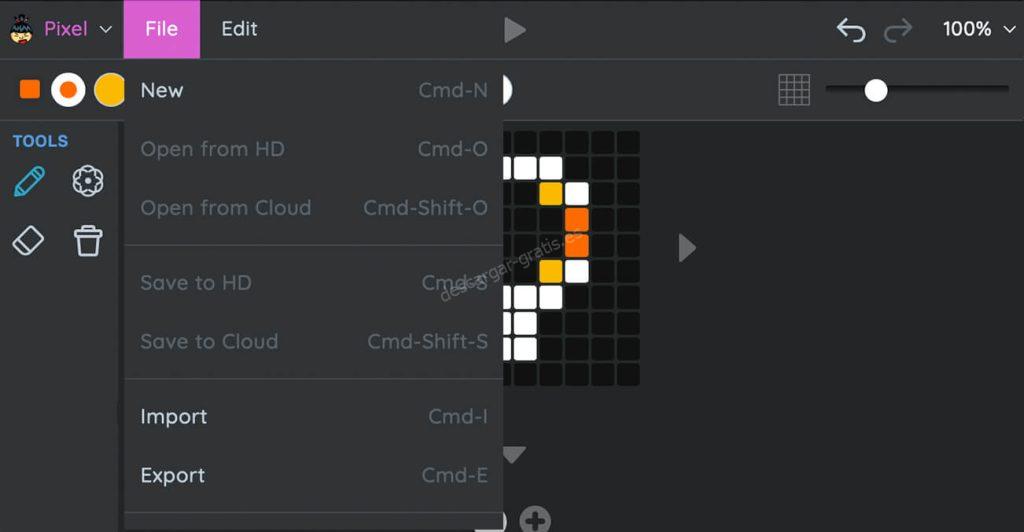Open the Edit menu
This screenshot has width=1024, height=532.
point(239,29)
